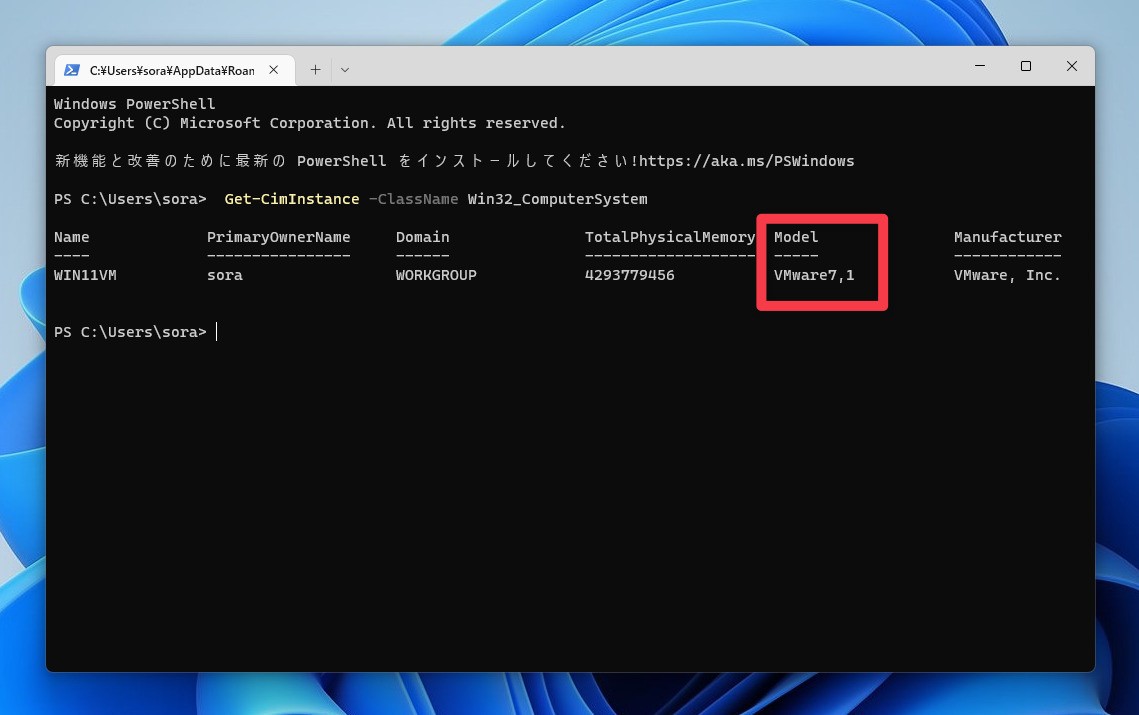
Task: Close the current PowerShell tab
Action: 274,70
